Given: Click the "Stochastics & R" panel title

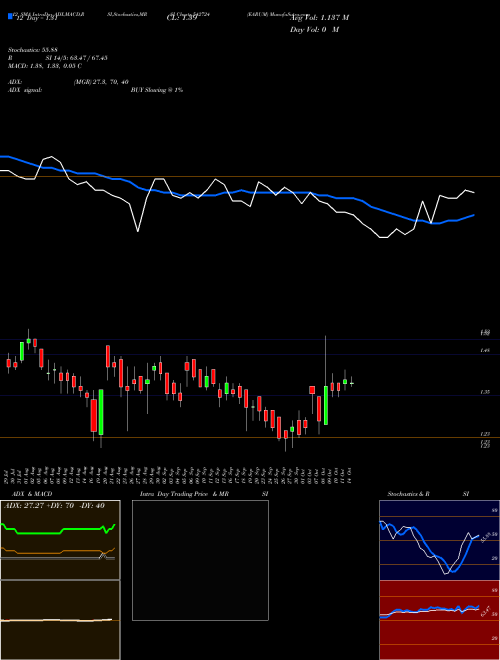Looking at the screenshot, I should [409, 494].
